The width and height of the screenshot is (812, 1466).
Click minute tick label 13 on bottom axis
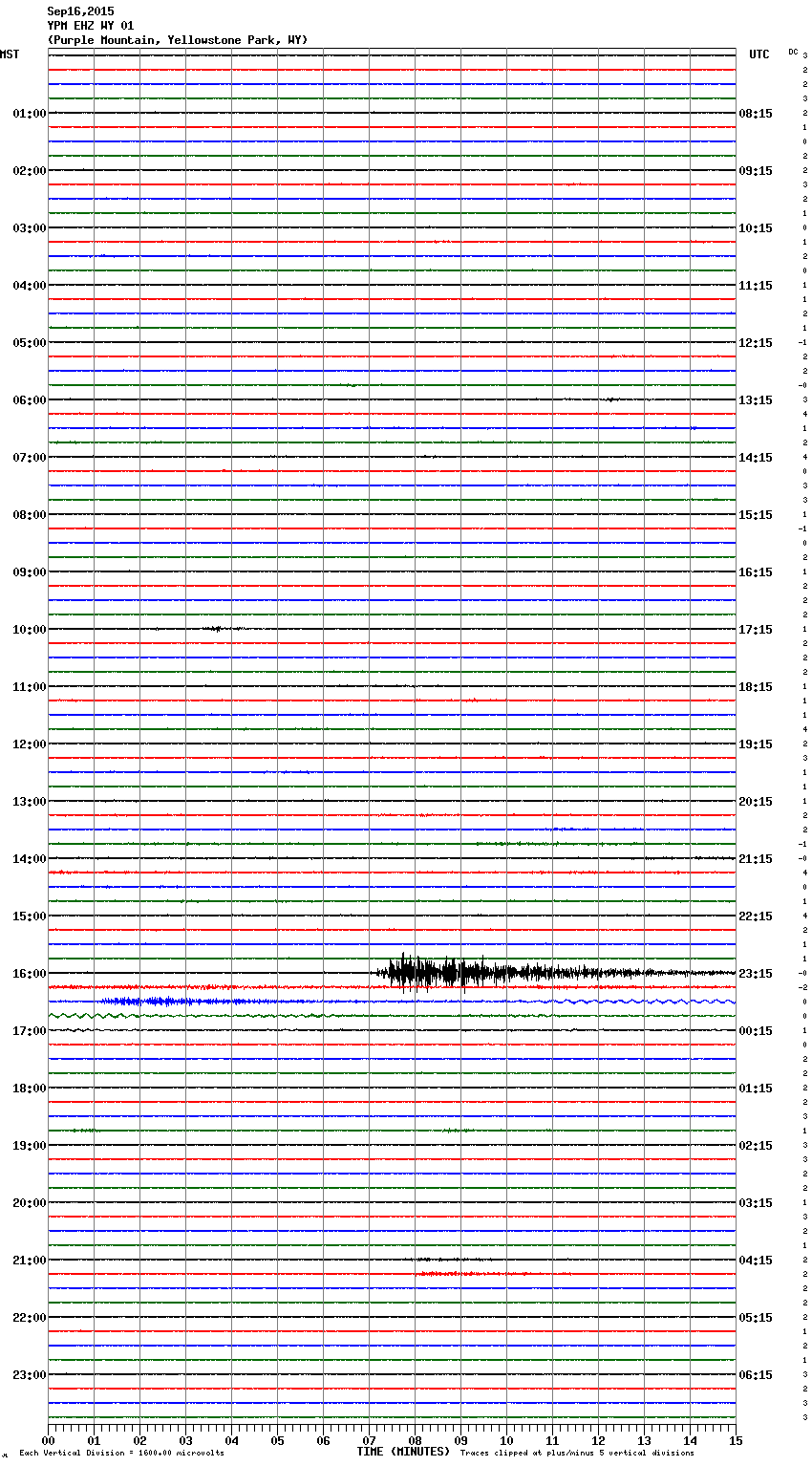(644, 1440)
